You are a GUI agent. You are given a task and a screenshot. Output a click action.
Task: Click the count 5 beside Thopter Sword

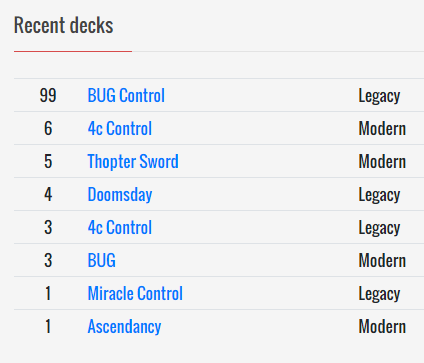pyautogui.click(x=48, y=161)
